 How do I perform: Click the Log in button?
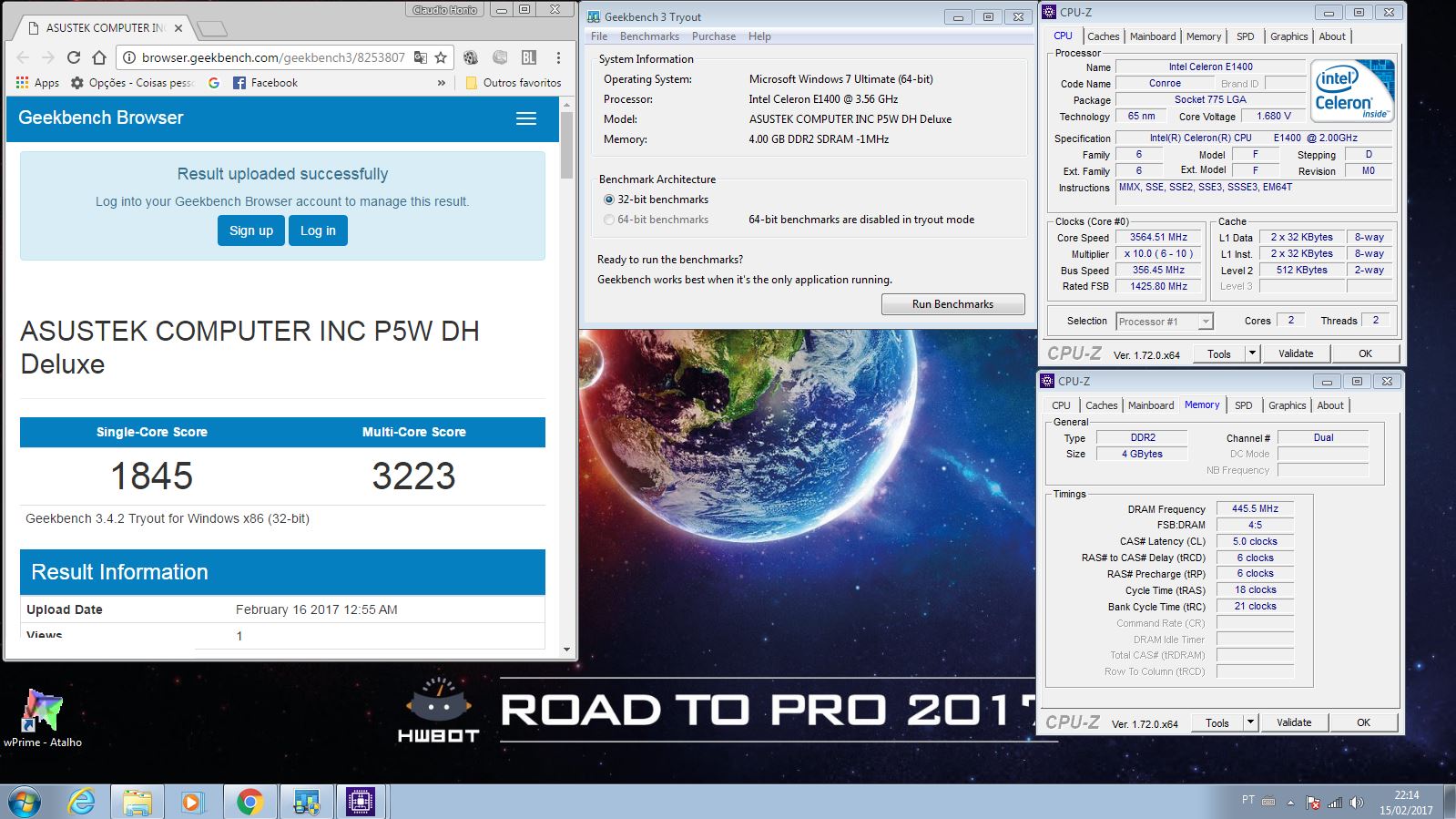pos(318,230)
